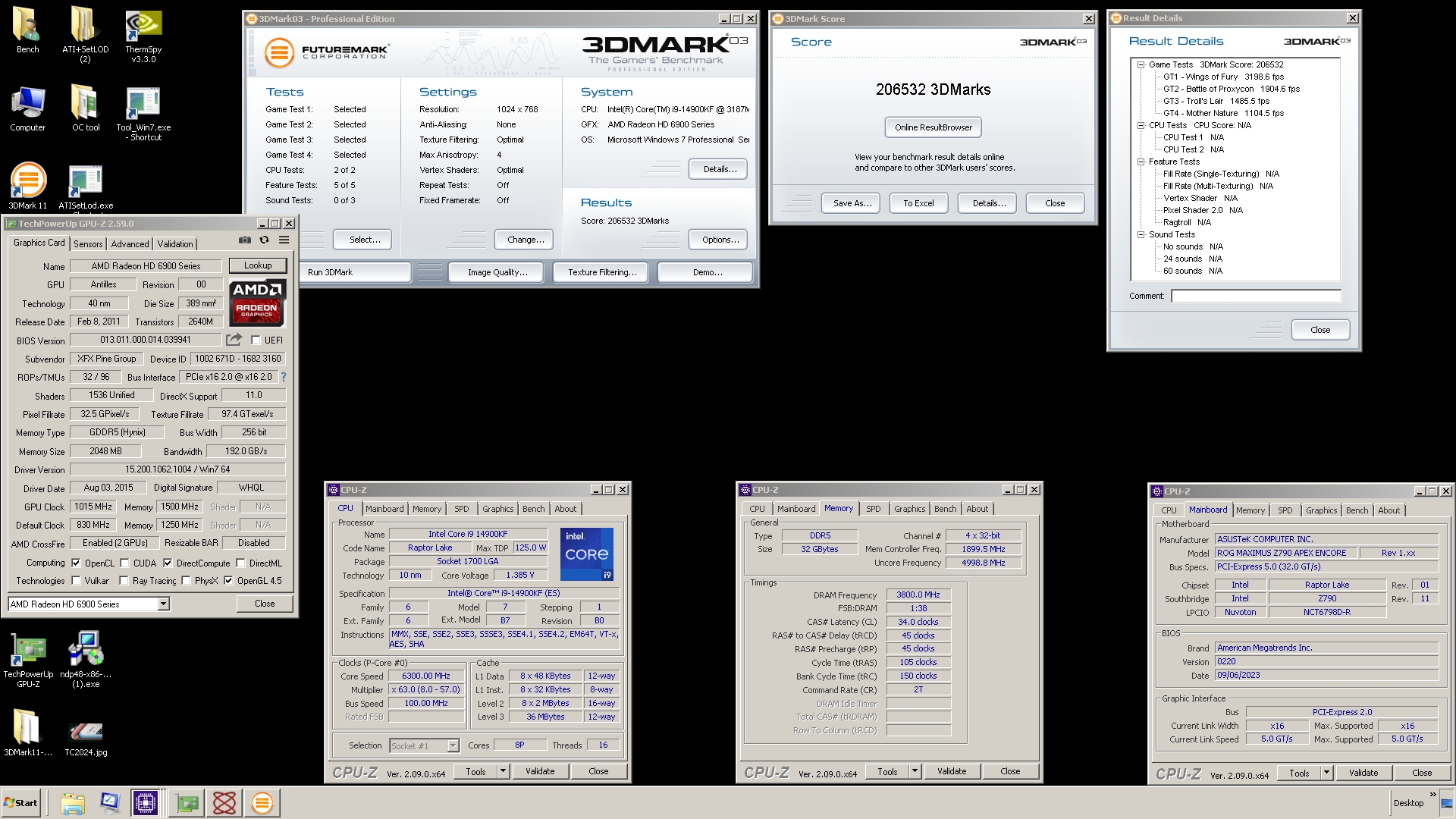Collapse the CPU Tests tree node
Viewport: 1456px width, 819px height.
tap(1141, 125)
